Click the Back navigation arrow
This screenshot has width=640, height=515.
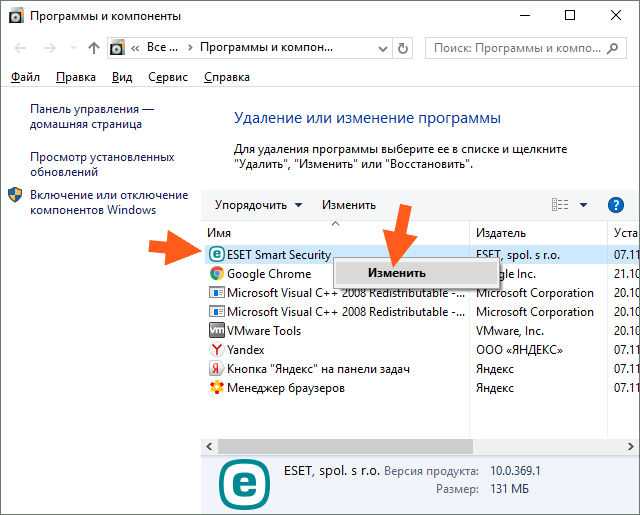click(x=20, y=48)
